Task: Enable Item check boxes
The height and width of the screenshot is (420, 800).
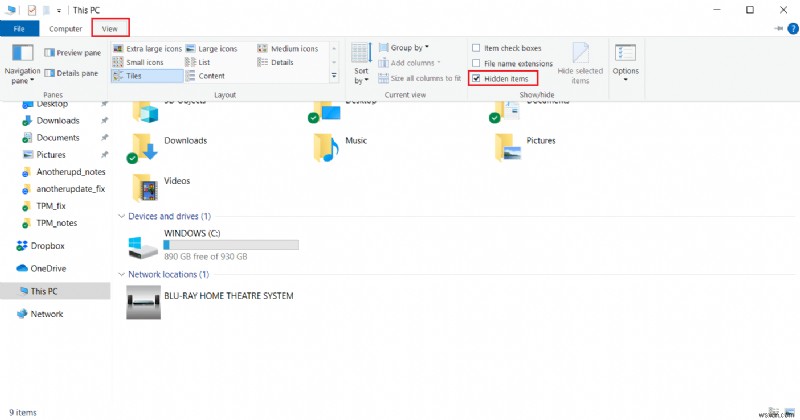Action: coord(476,48)
